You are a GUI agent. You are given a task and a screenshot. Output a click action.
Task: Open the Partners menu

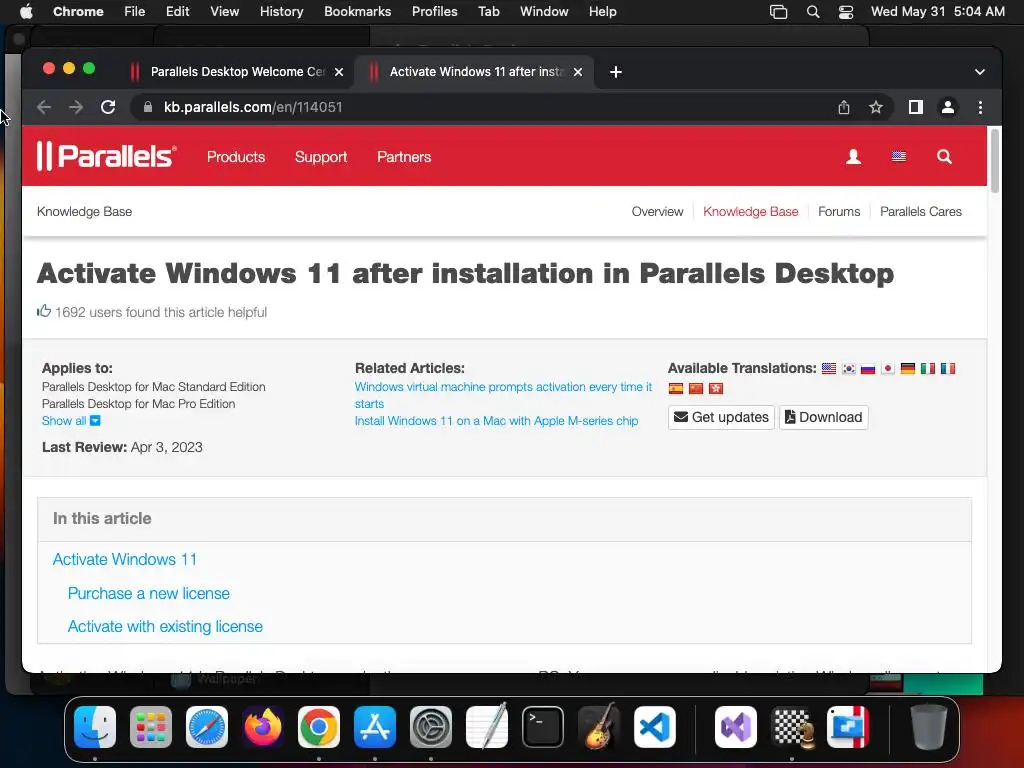click(404, 157)
